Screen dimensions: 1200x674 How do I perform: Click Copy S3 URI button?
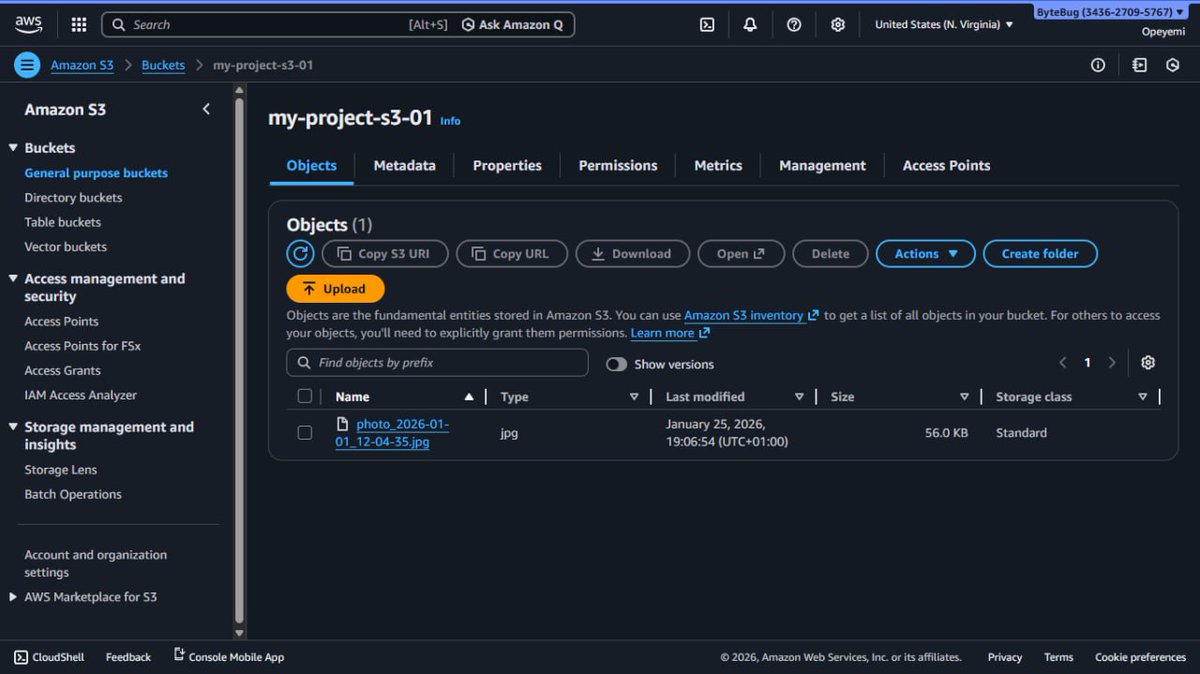tap(385, 254)
